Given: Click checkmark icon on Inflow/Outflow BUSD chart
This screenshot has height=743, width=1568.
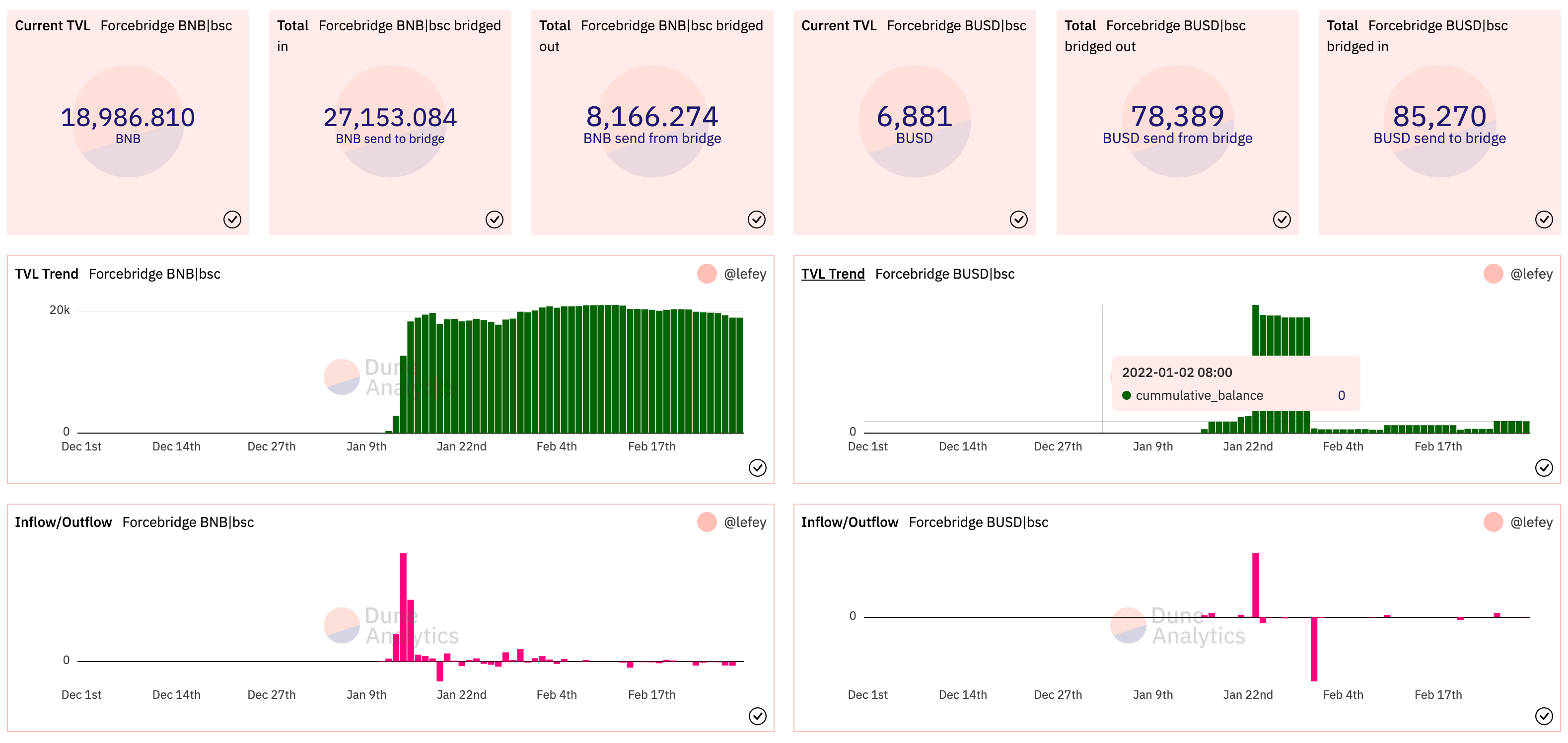Looking at the screenshot, I should pos(1544,716).
